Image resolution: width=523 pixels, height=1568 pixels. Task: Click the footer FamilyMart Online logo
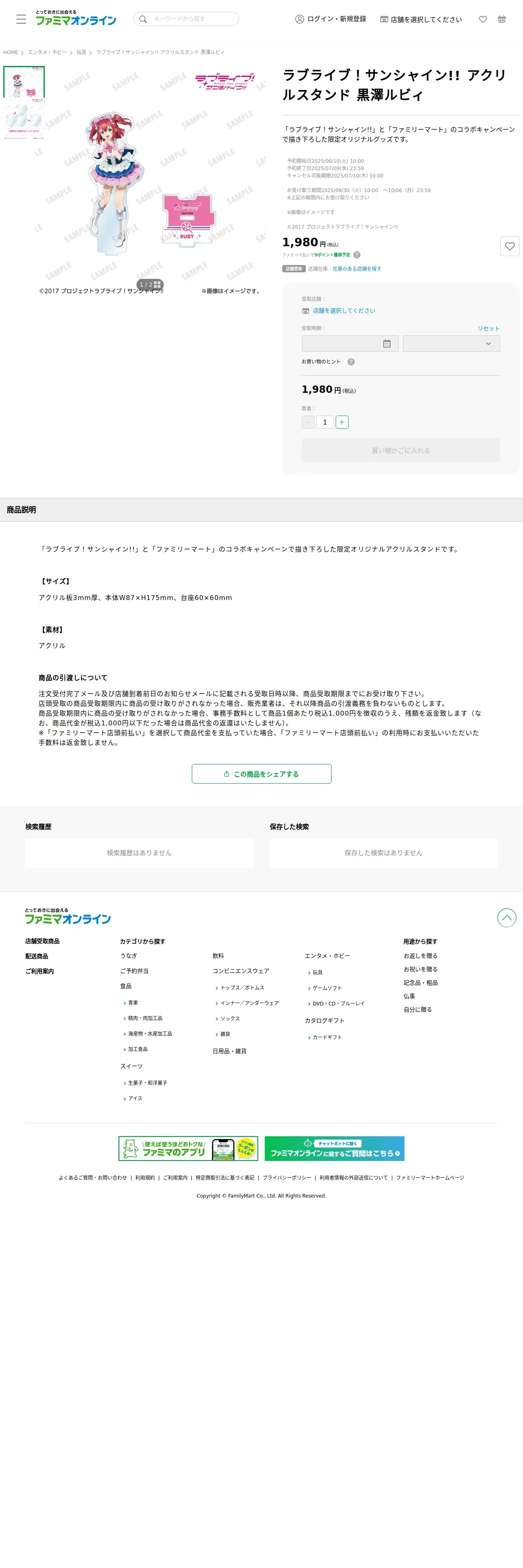68,916
